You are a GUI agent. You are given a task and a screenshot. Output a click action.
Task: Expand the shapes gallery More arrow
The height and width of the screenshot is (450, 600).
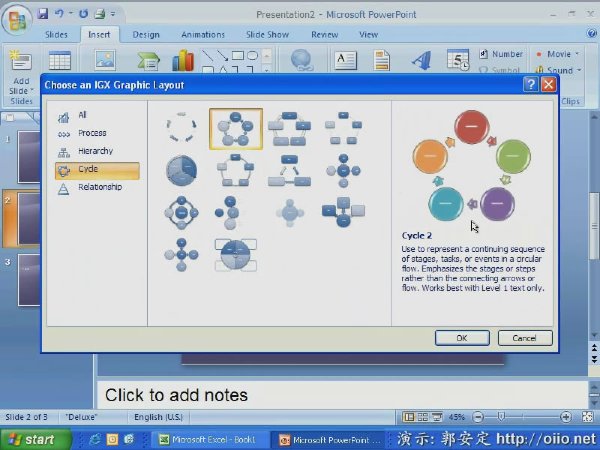tap(267, 70)
